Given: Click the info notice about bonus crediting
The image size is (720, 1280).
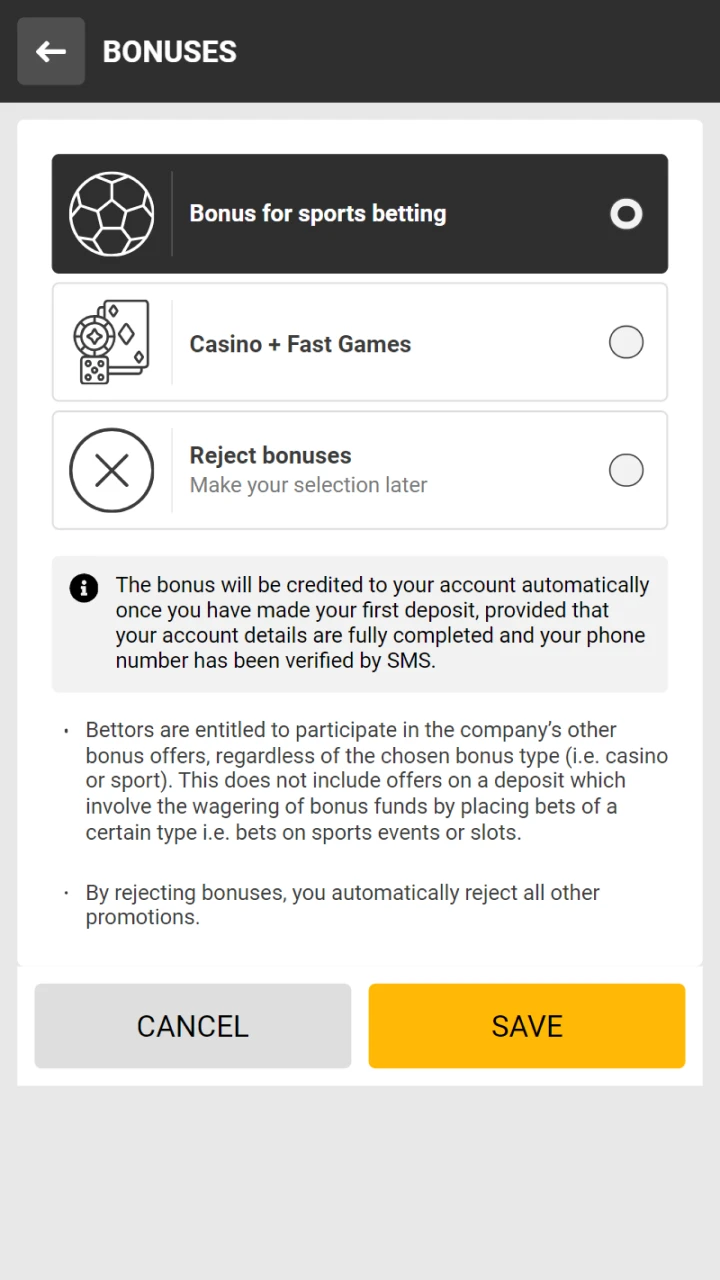Looking at the screenshot, I should click(x=360, y=622).
